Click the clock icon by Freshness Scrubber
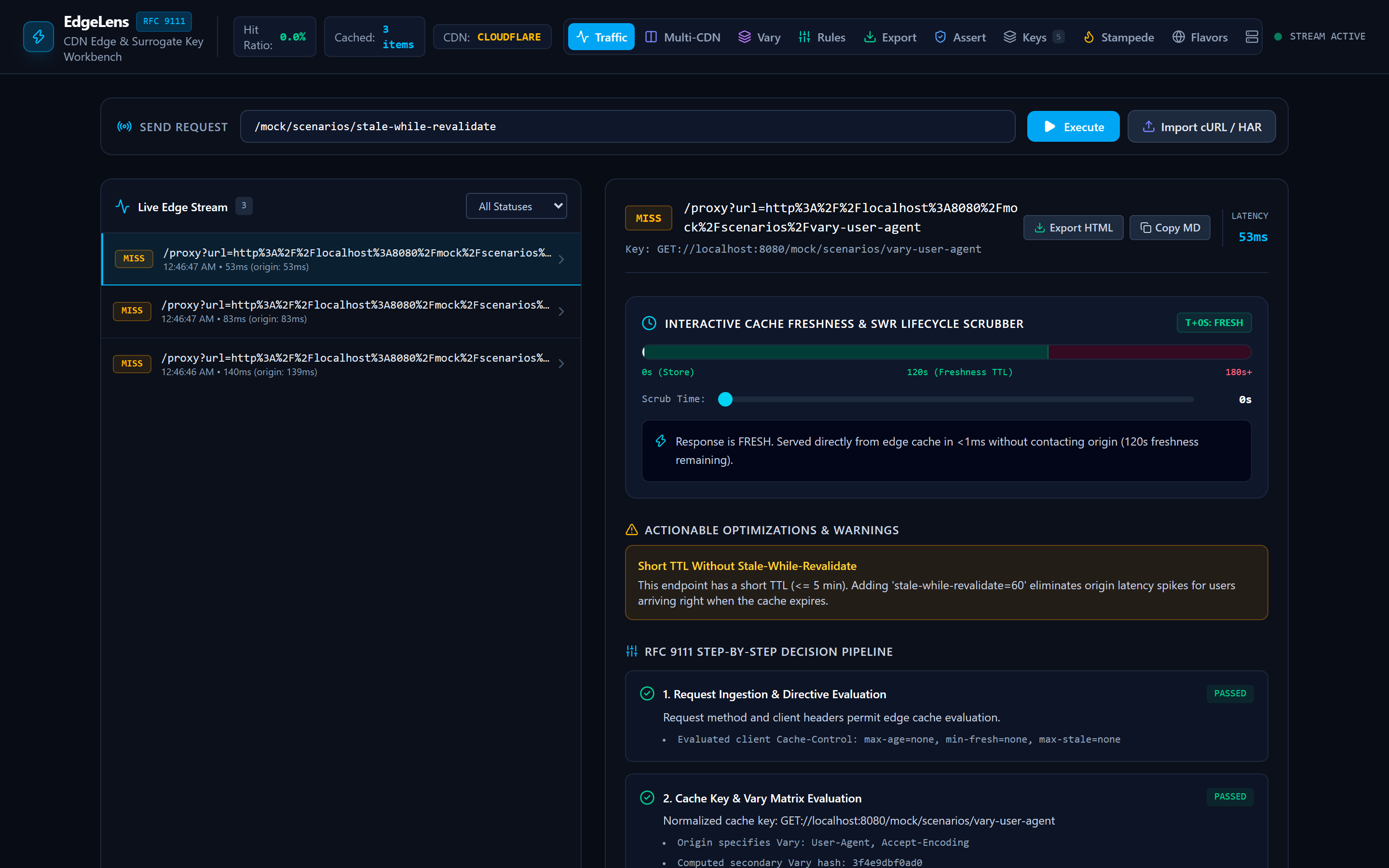The image size is (1389, 868). (x=649, y=323)
